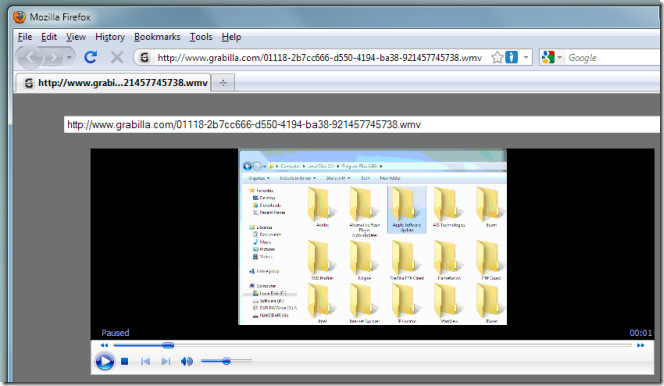Open the File menu
The height and width of the screenshot is (386, 664).
tap(25, 37)
